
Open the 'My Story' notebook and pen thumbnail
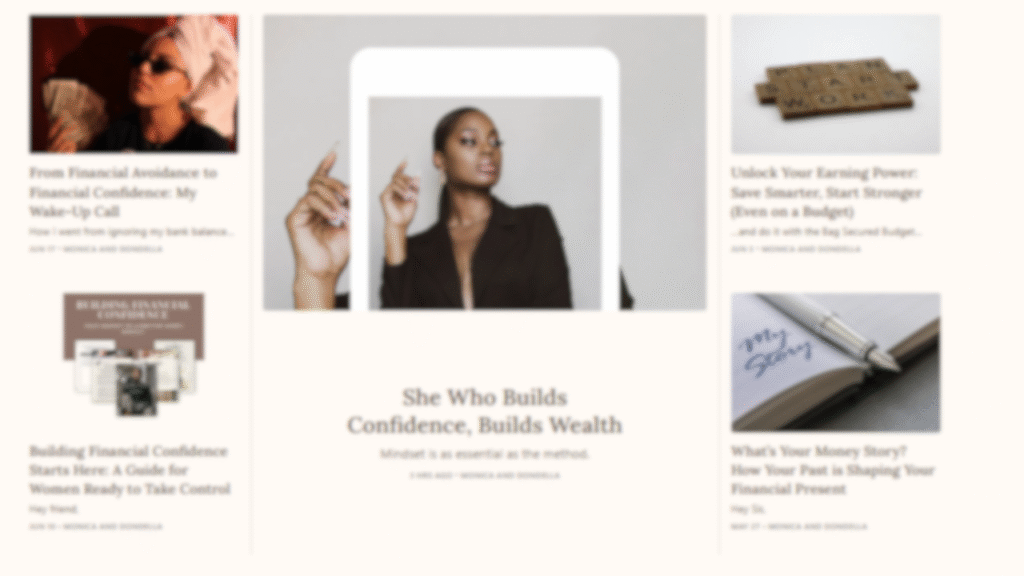(836, 362)
